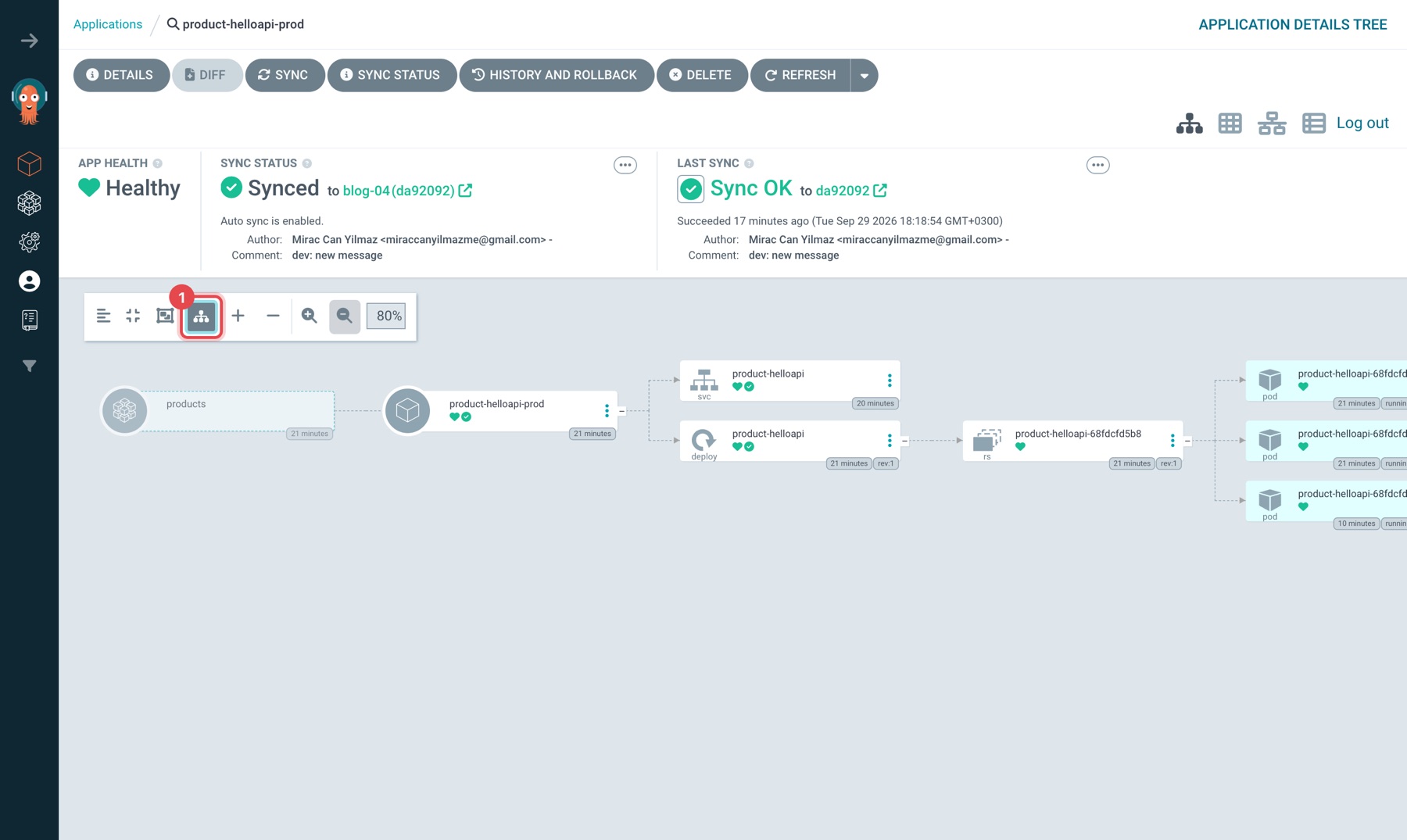The height and width of the screenshot is (840, 1407).
Task: Expand the sidebar with the arrow icon
Action: pyautogui.click(x=30, y=41)
